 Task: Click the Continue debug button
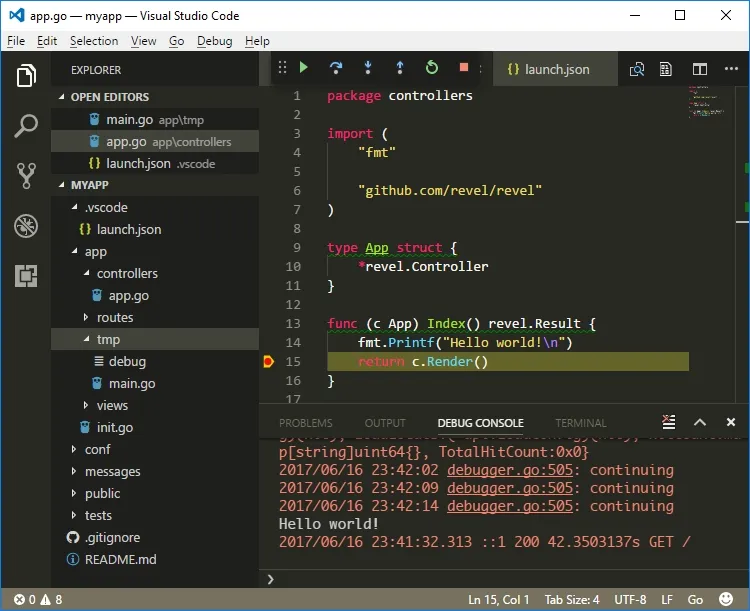[x=304, y=68]
